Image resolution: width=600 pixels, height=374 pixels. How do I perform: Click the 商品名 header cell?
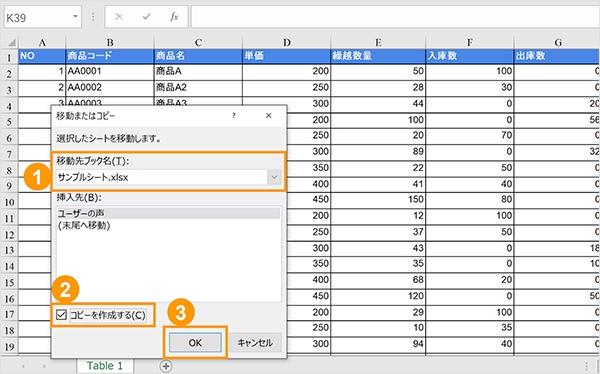(x=198, y=56)
